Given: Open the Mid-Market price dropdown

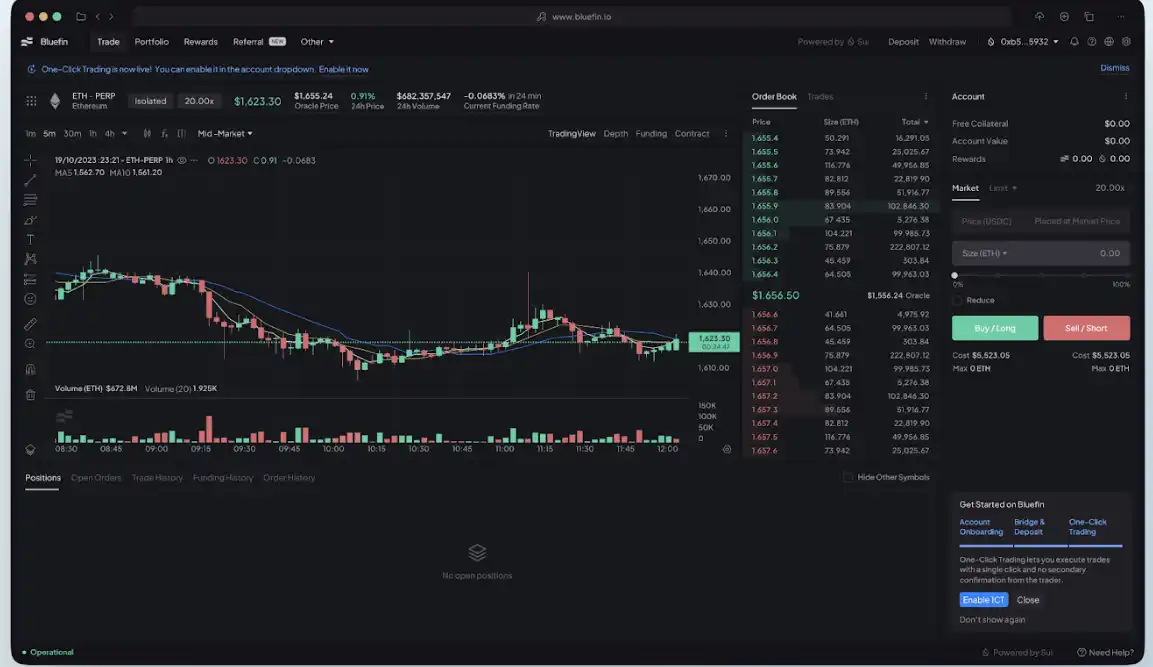Looking at the screenshot, I should 225,134.
